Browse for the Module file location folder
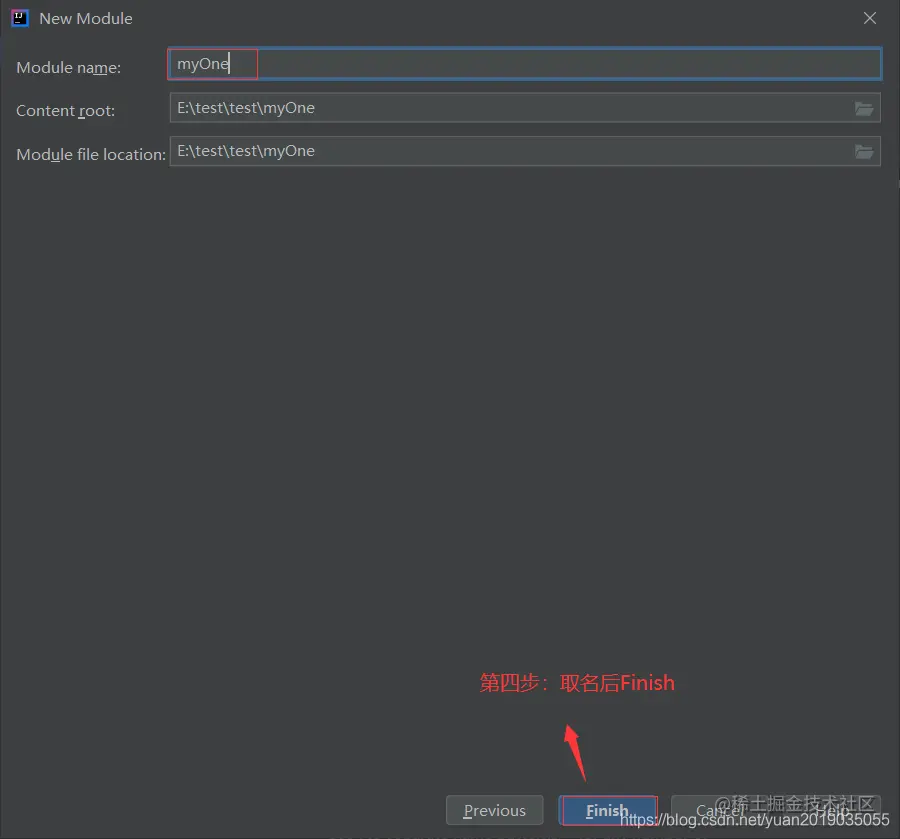900x839 pixels. [864, 152]
